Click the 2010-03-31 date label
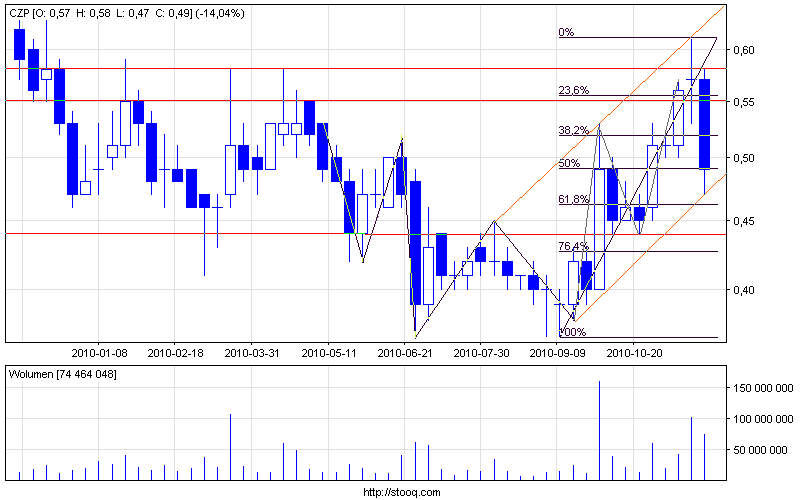The width and height of the screenshot is (800, 500). click(x=252, y=353)
